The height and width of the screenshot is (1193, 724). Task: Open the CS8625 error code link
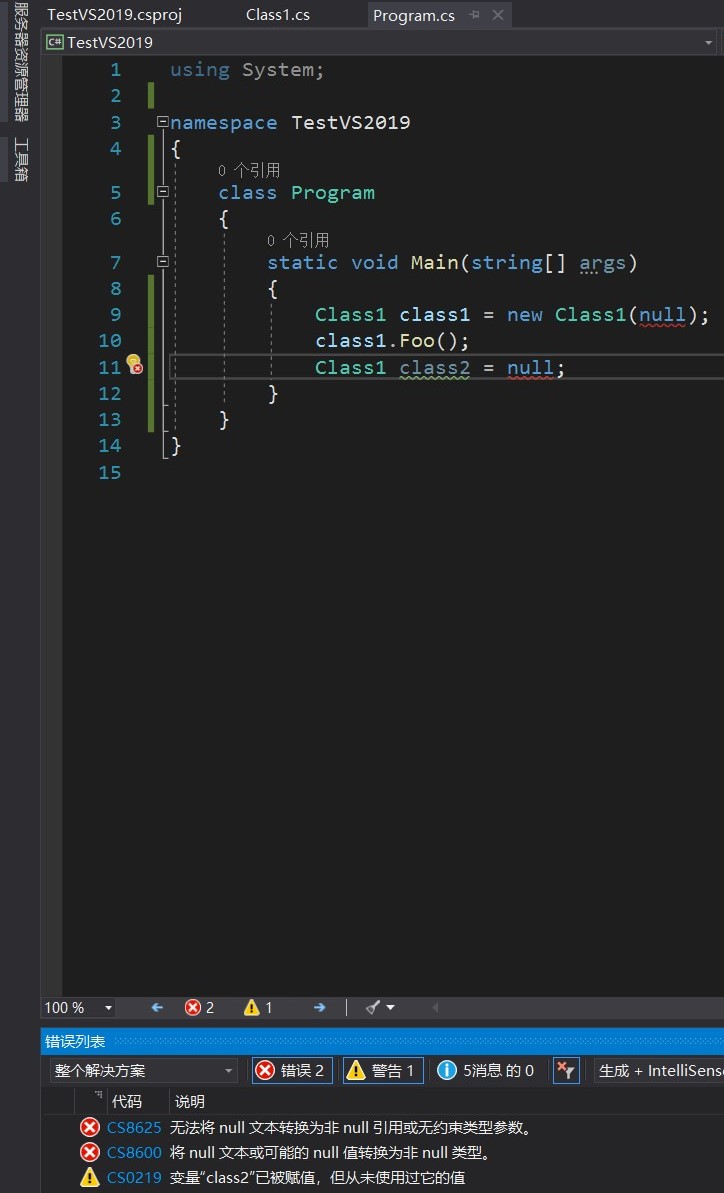click(x=134, y=1127)
